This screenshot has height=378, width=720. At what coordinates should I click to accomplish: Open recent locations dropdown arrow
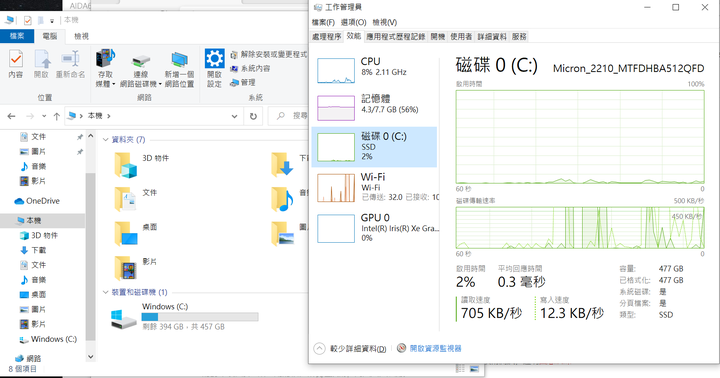44,116
